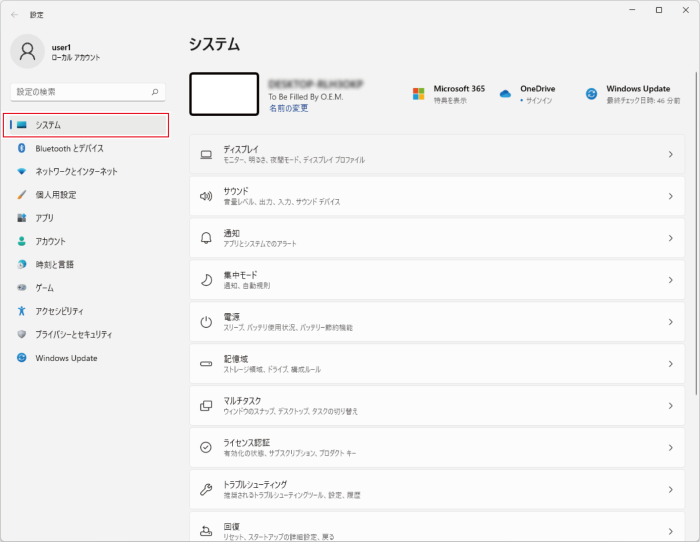Click the multitasking windows icon

[206, 406]
